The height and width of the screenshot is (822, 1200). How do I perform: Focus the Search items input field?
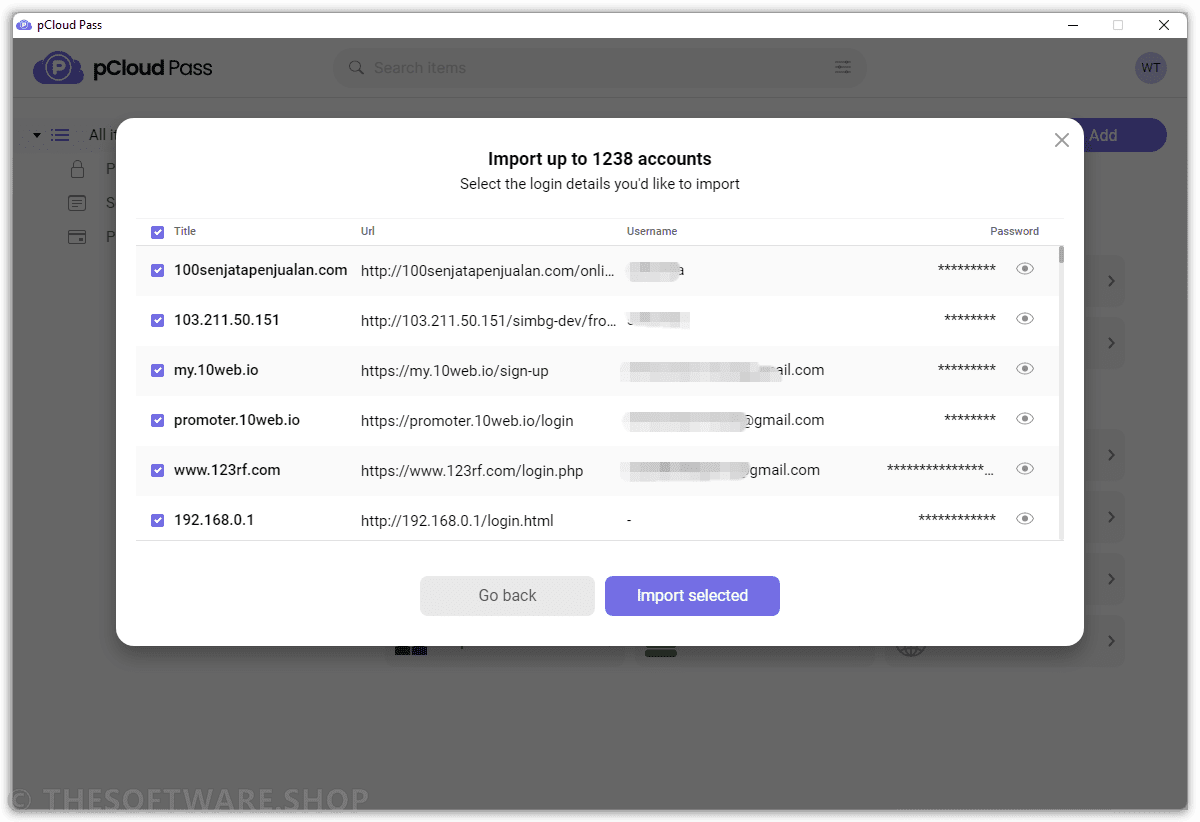(x=600, y=68)
